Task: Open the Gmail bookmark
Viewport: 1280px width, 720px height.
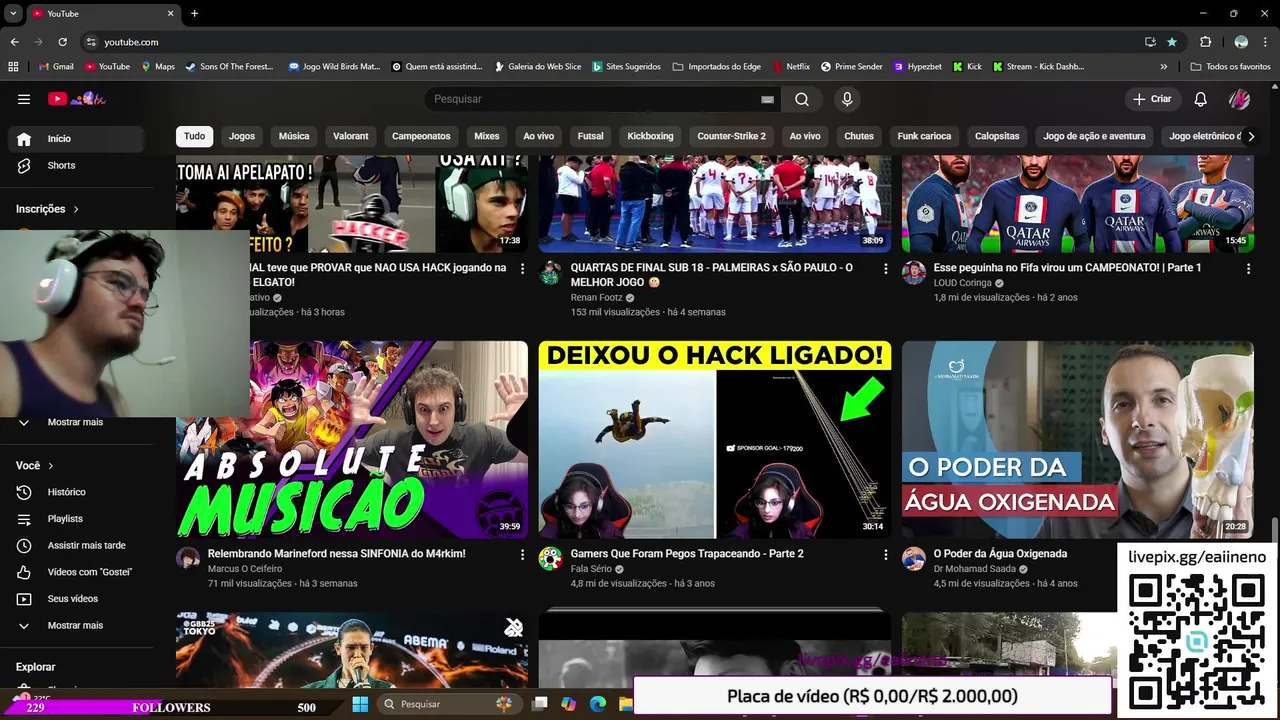Action: click(56, 66)
